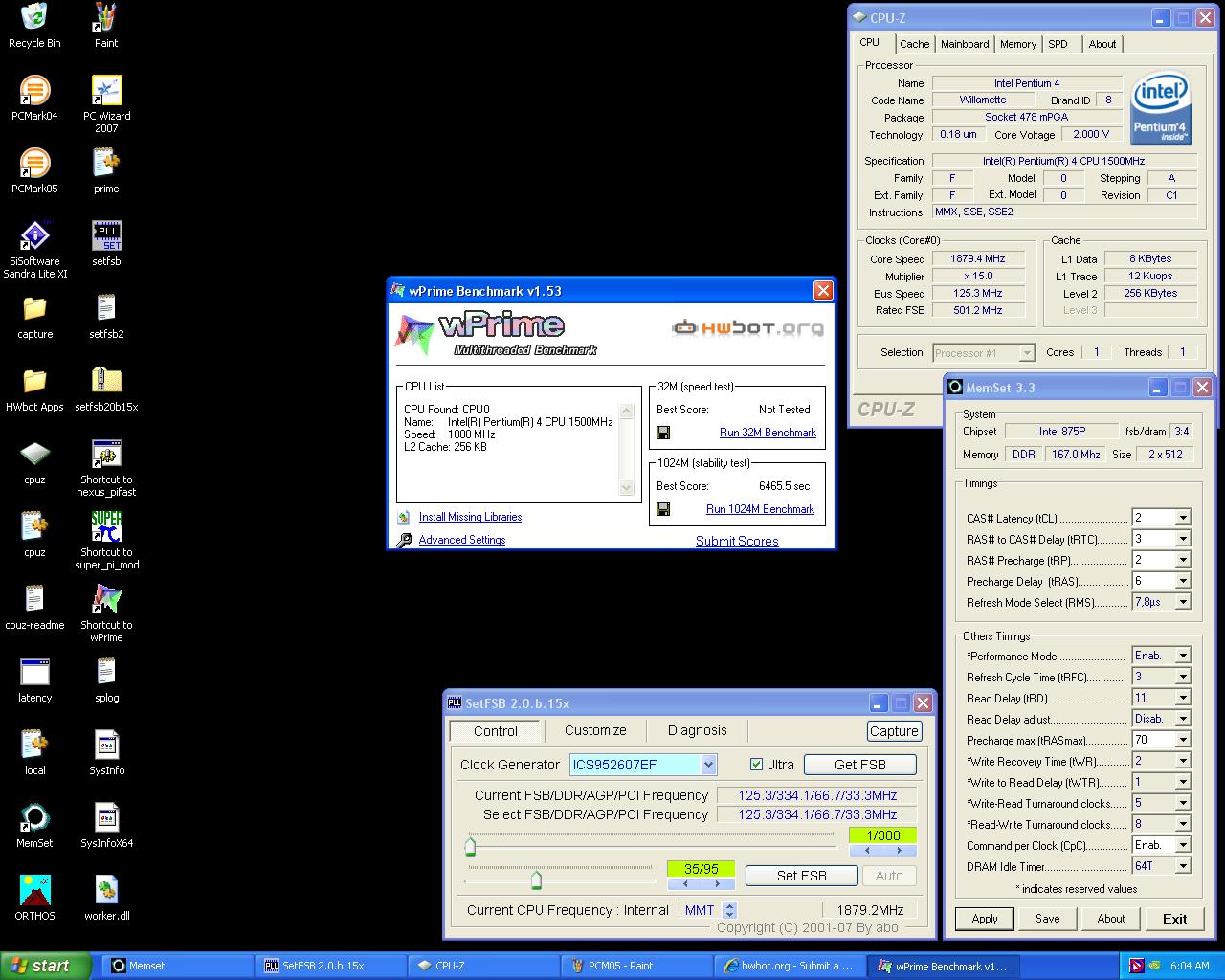
Task: Expand CAS# Latency (tCL) dropdown
Action: (1183, 518)
